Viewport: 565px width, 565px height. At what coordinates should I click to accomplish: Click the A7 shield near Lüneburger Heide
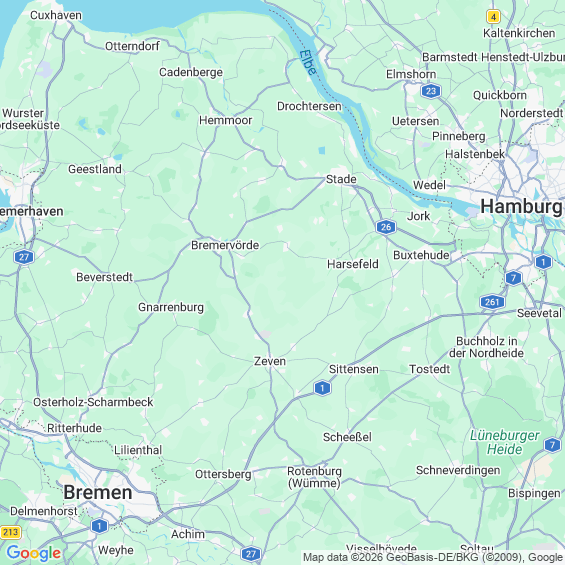point(552,444)
